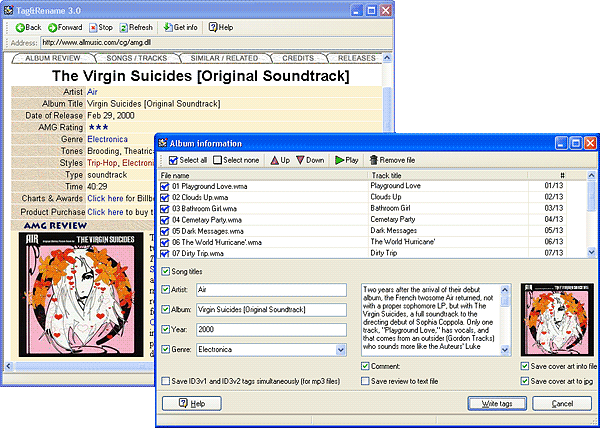
Task: Uncheck 02 Clouds Up.wma file
Action: tap(165, 198)
